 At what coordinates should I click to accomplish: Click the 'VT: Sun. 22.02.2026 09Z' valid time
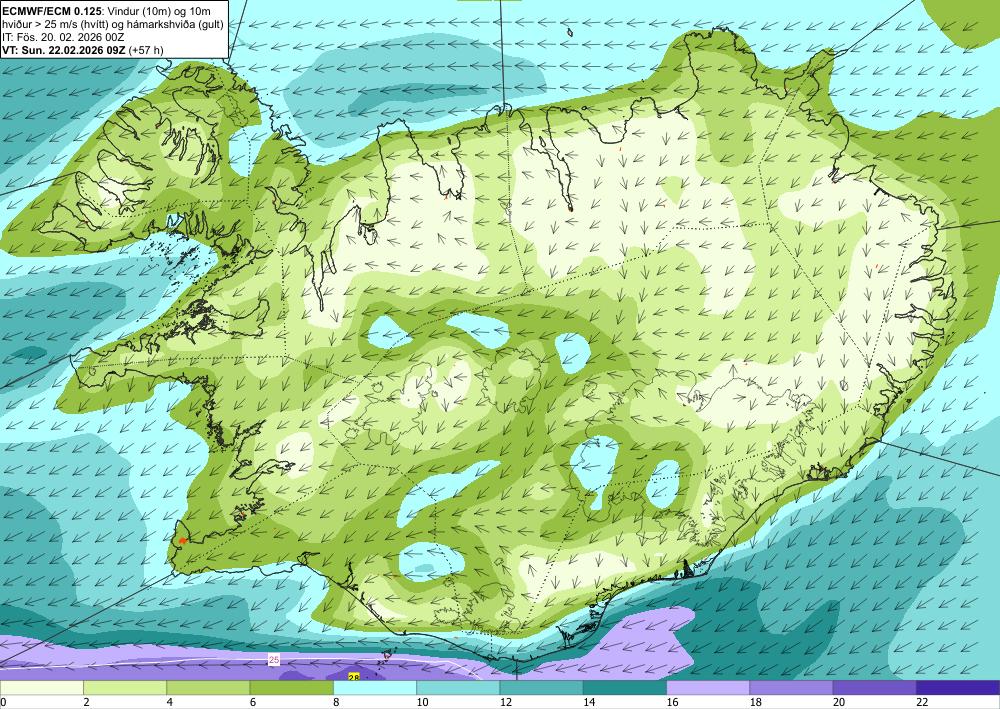click(x=64, y=50)
